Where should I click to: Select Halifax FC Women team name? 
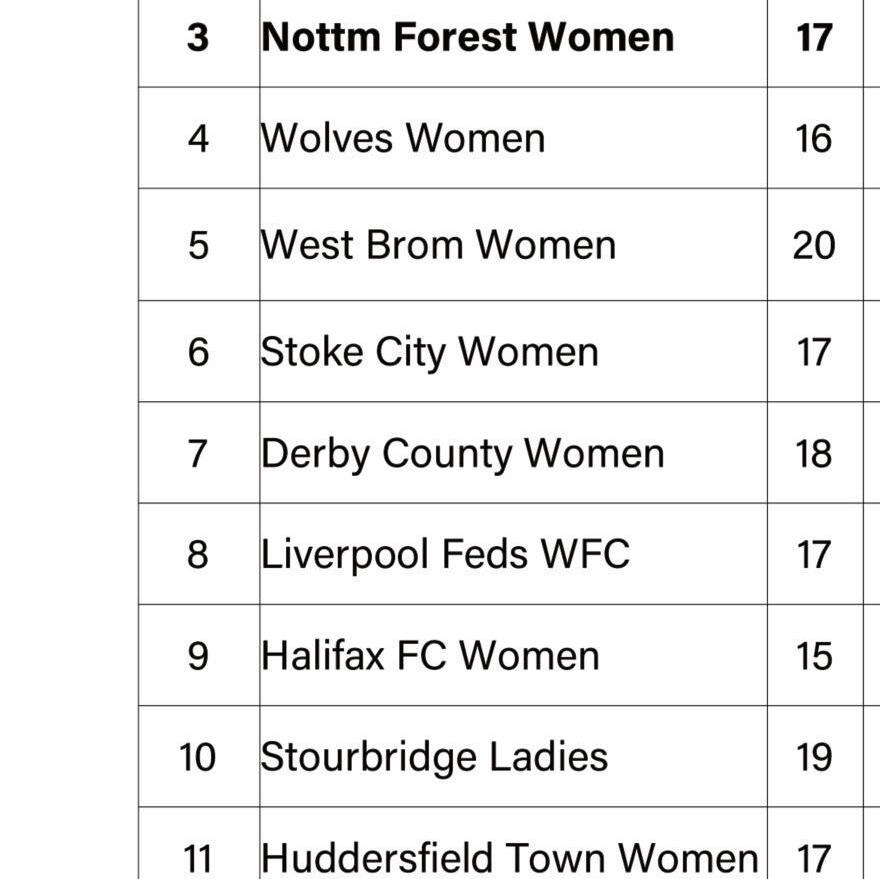point(430,656)
